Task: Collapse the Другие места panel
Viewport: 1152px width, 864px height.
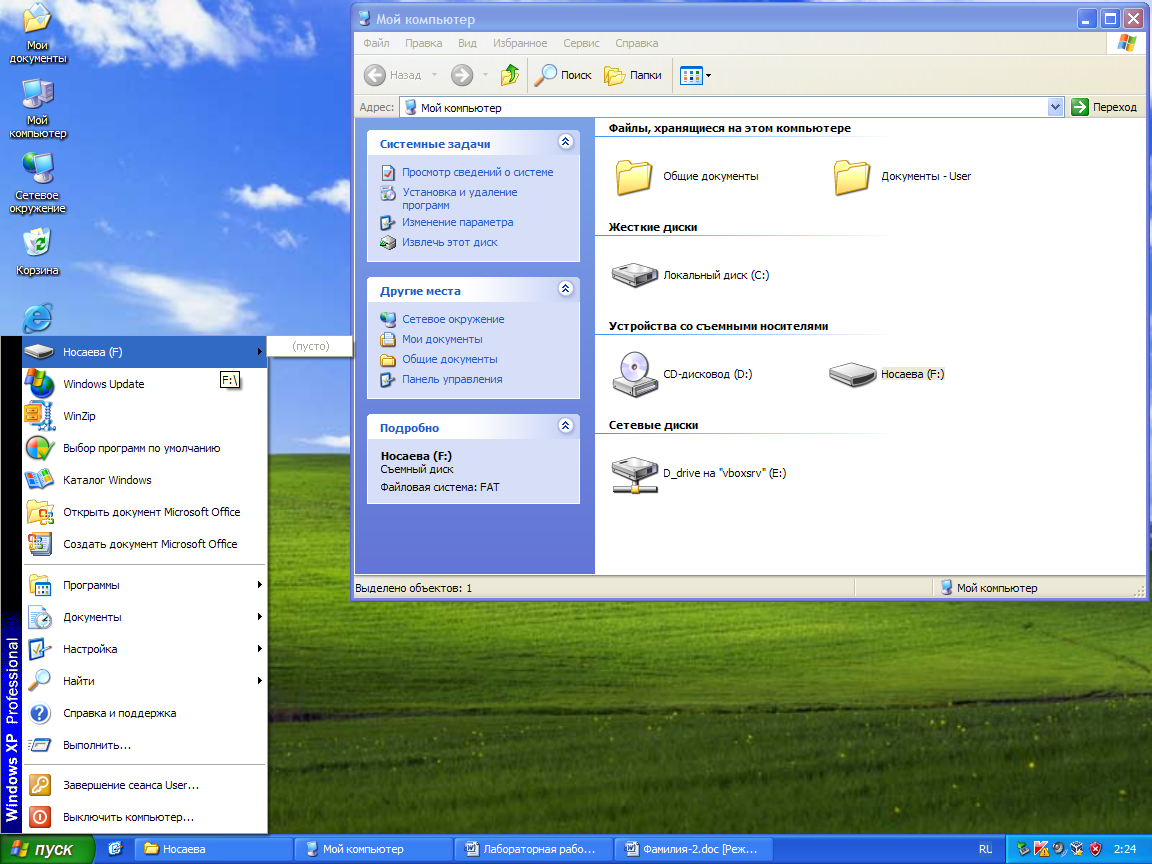Action: [x=565, y=289]
